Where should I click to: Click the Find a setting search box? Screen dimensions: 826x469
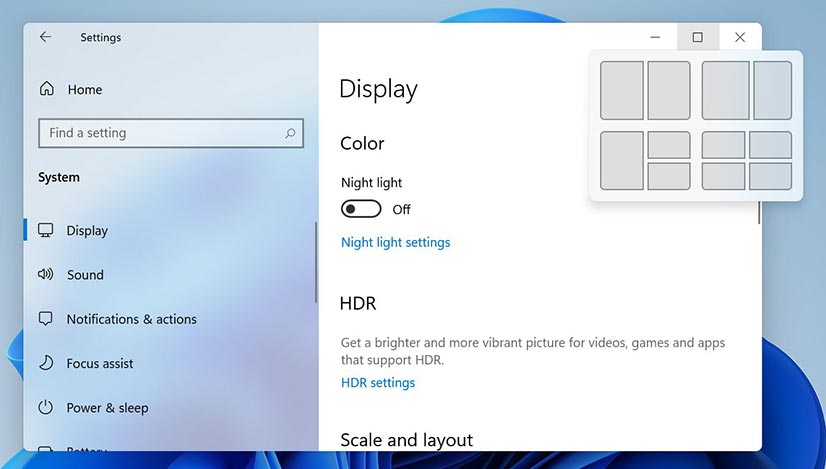click(171, 133)
